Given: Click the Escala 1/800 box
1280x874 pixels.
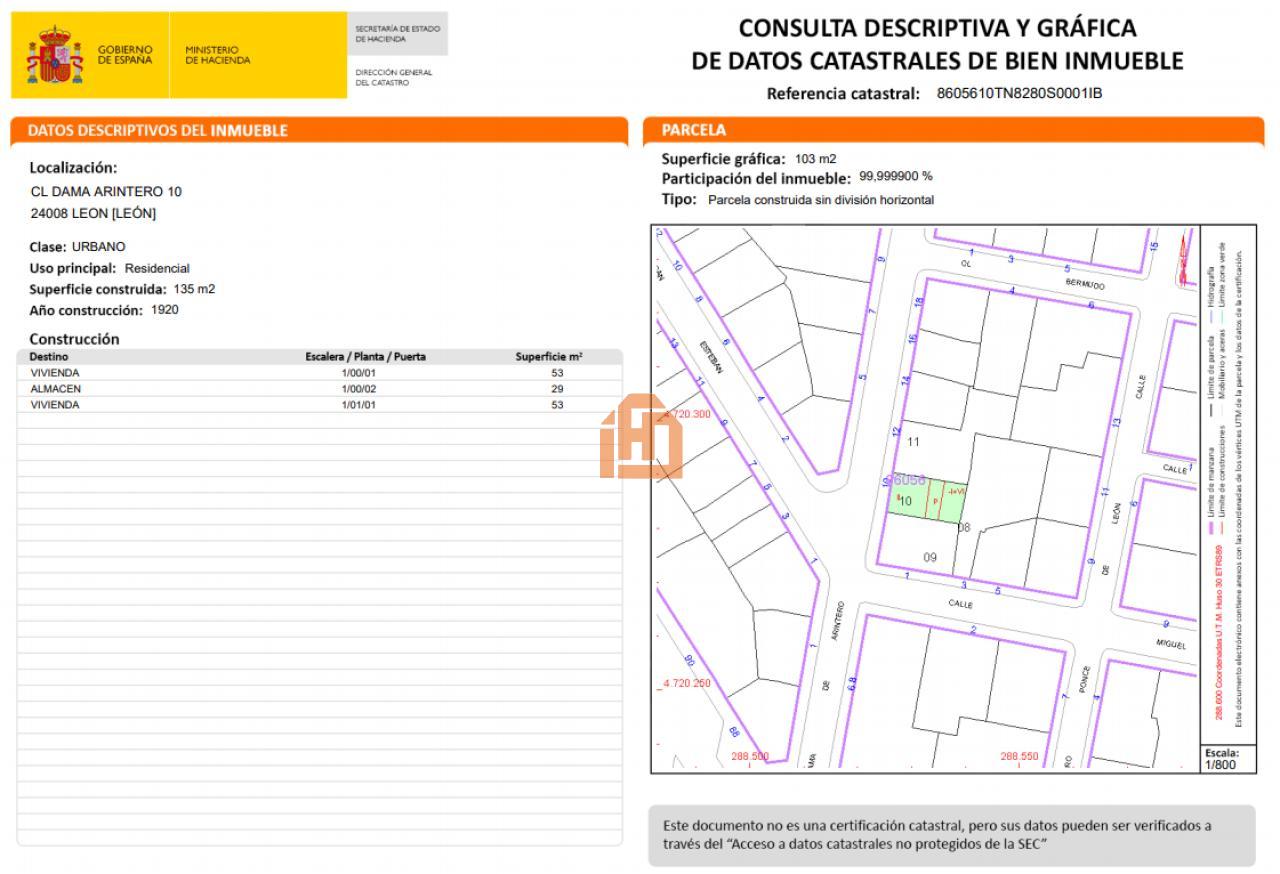Looking at the screenshot, I should (1221, 759).
